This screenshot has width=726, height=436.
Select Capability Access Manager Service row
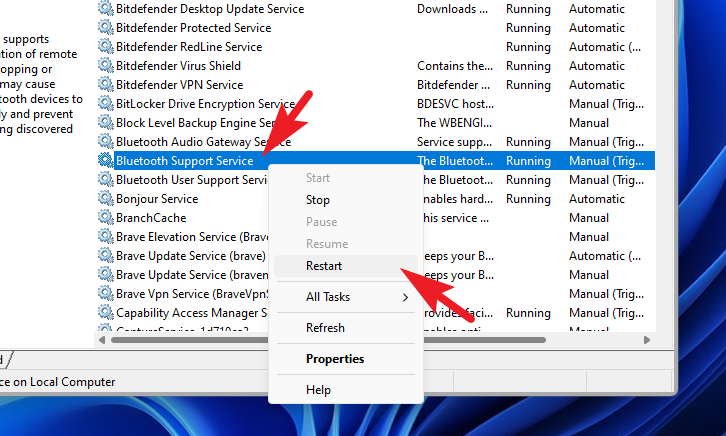192,313
